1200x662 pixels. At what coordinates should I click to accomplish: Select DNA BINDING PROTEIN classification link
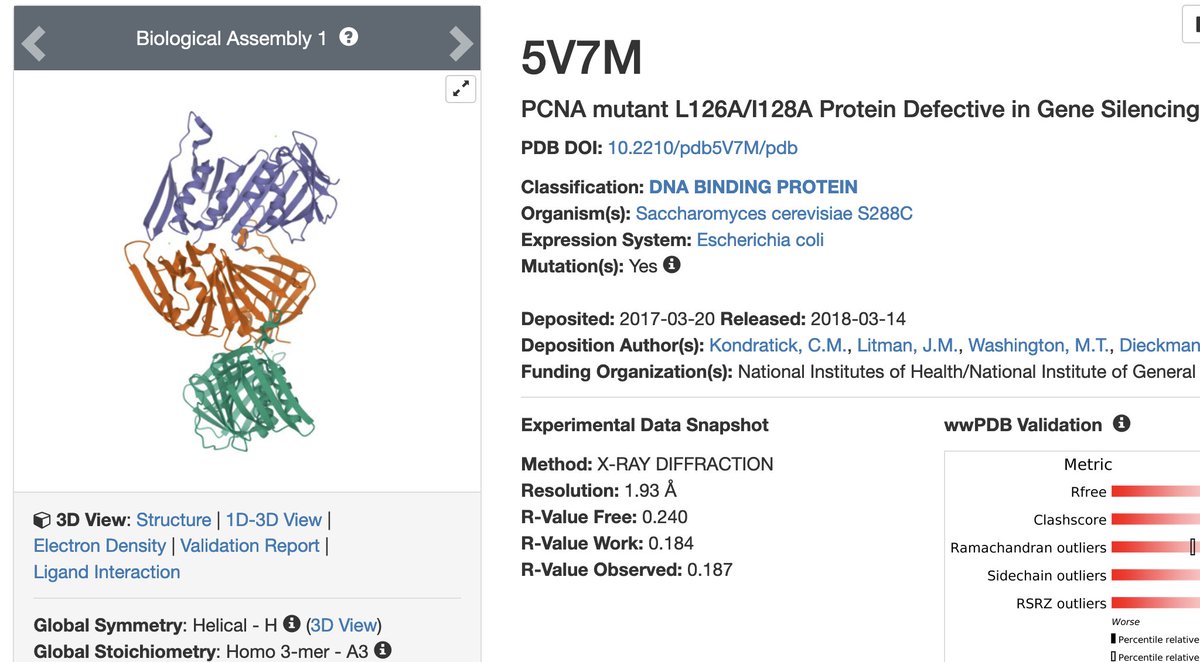coord(753,187)
